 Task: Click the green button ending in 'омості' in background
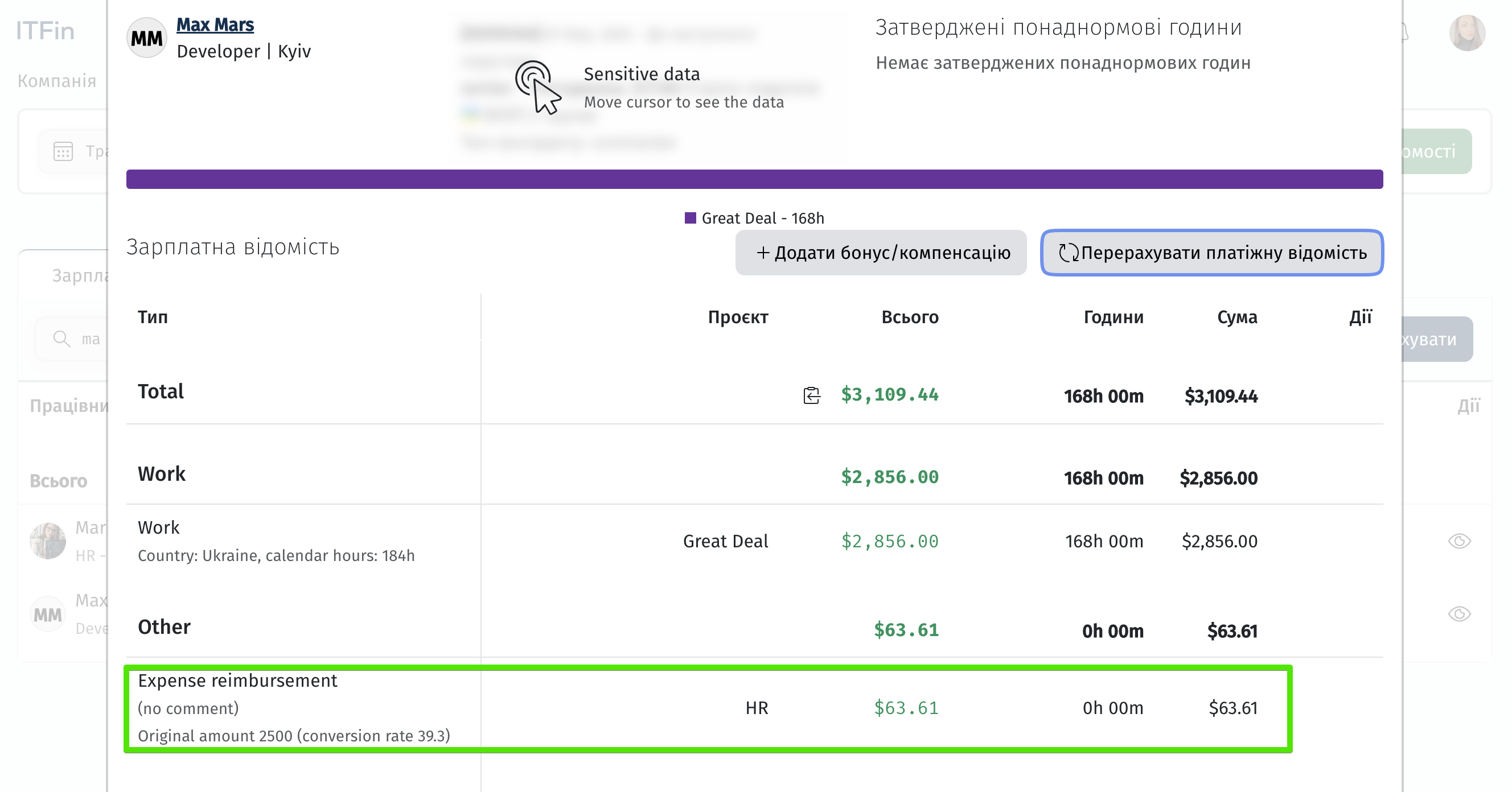(1436, 151)
